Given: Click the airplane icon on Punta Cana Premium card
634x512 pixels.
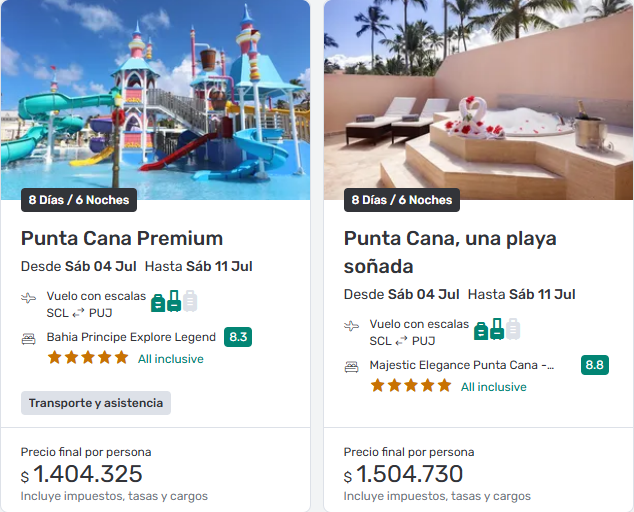Looking at the screenshot, I should click(28, 298).
